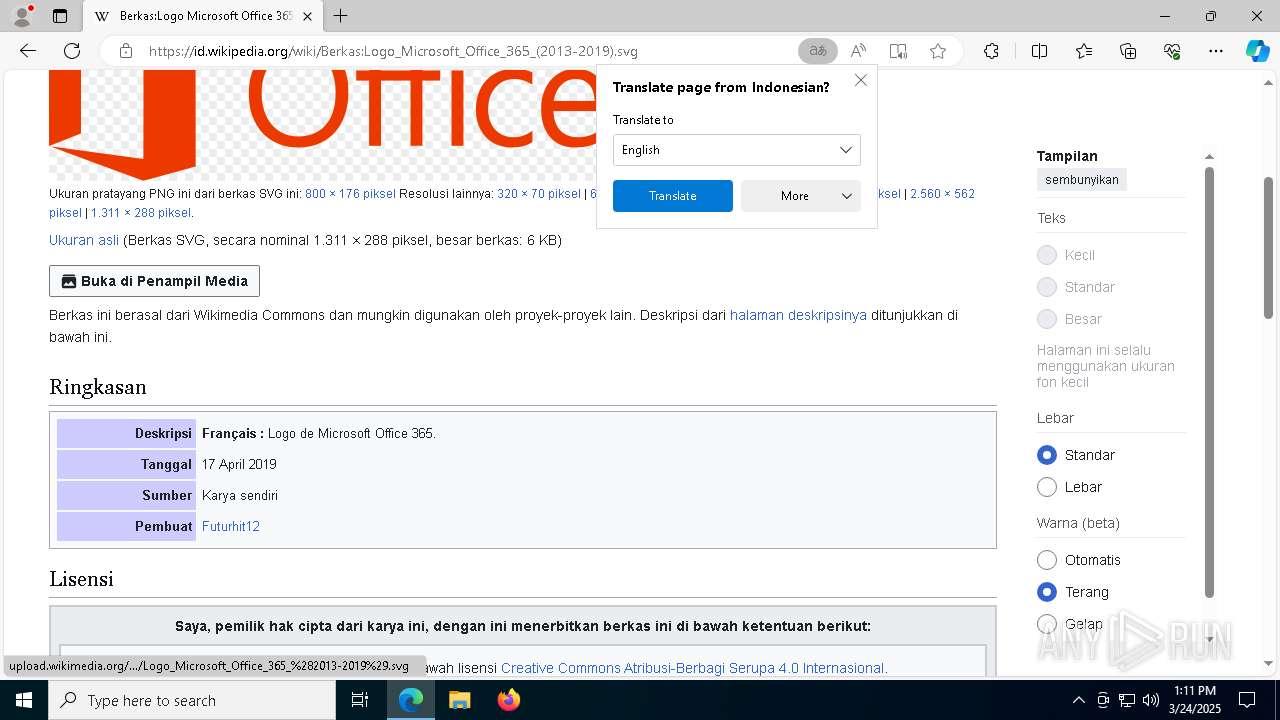Image resolution: width=1280 pixels, height=720 pixels.
Task: Click the sembunyikan button in Tampilan
Action: pos(1082,180)
